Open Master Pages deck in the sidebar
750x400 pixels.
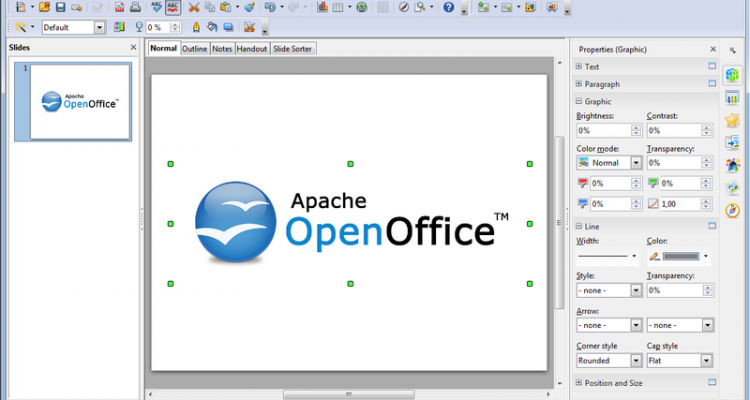[x=732, y=98]
